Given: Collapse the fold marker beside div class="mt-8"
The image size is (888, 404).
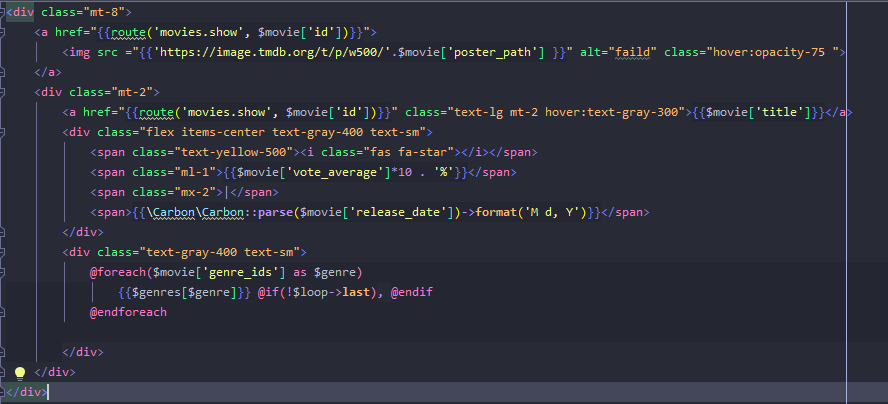Looking at the screenshot, I should tap(3, 12).
